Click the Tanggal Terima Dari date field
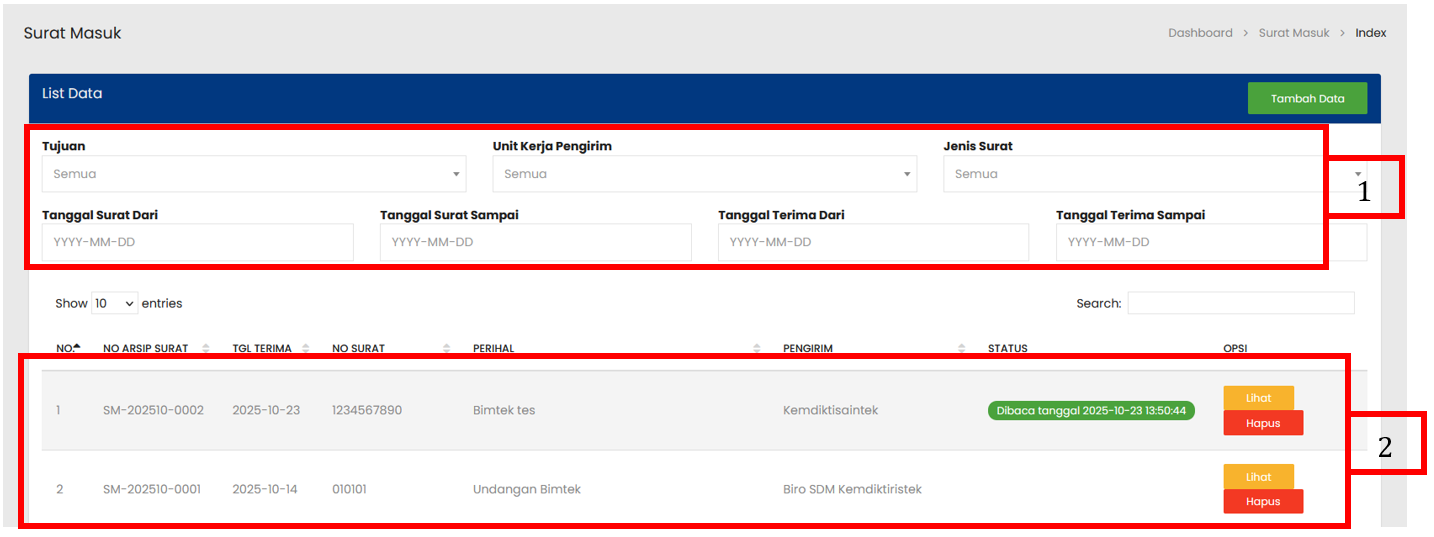The height and width of the screenshot is (537, 1434). coord(873,242)
